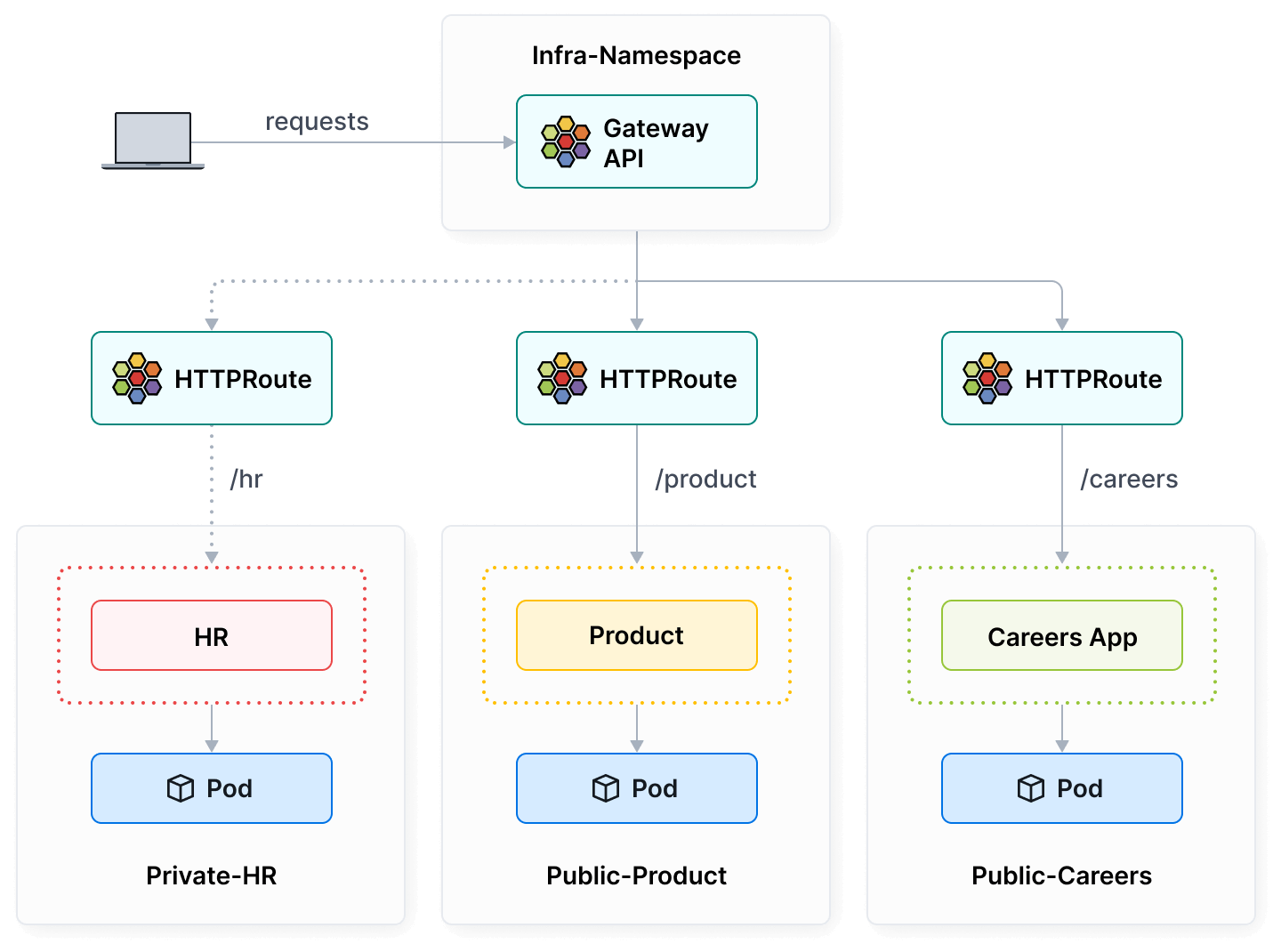Click the /careers path label
Screen dimensions: 1281x952
tap(1129, 480)
